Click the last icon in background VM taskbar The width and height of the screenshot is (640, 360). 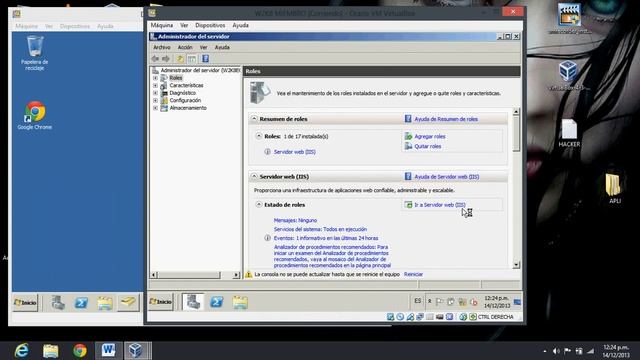coord(128,302)
